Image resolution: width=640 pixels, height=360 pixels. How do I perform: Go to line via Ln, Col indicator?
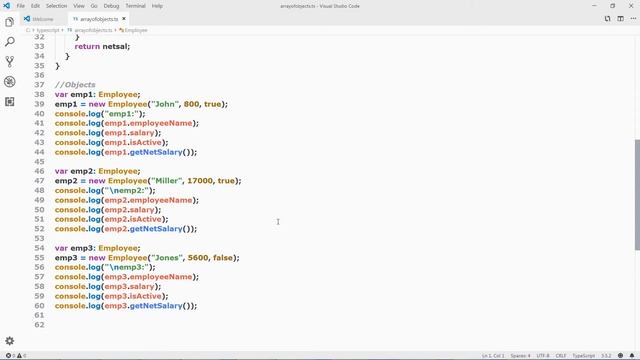click(x=493, y=356)
